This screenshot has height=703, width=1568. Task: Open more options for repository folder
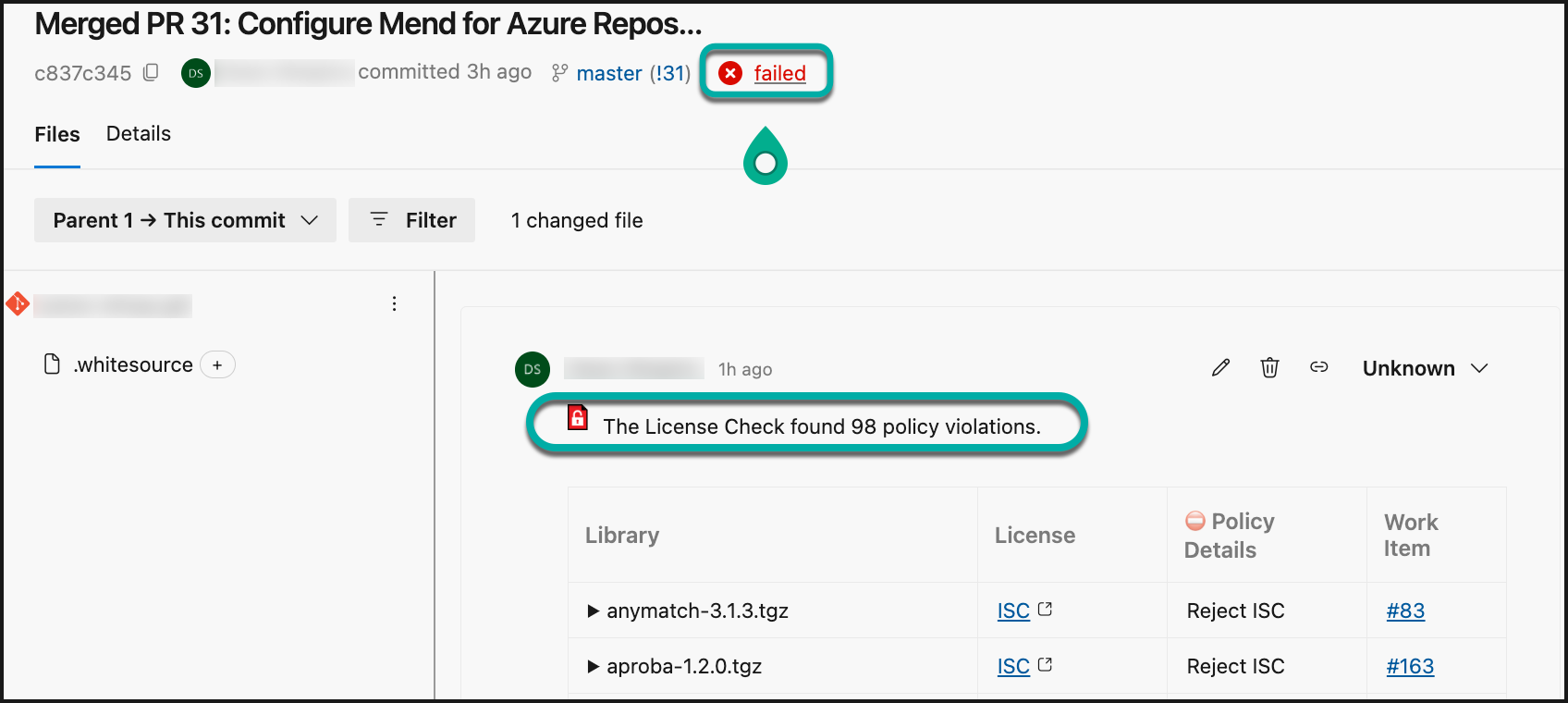pos(394,304)
